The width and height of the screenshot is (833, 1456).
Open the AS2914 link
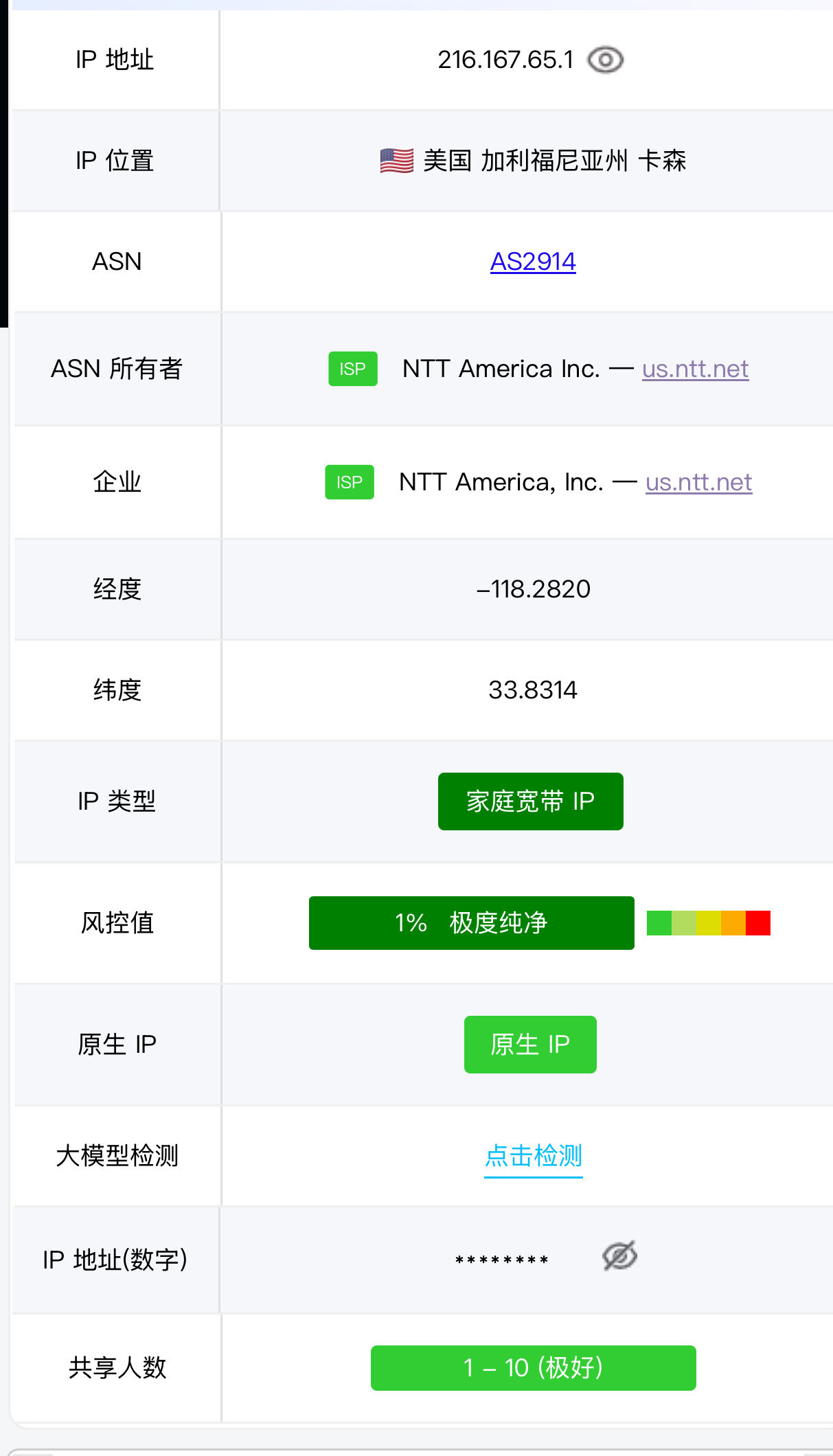click(533, 262)
